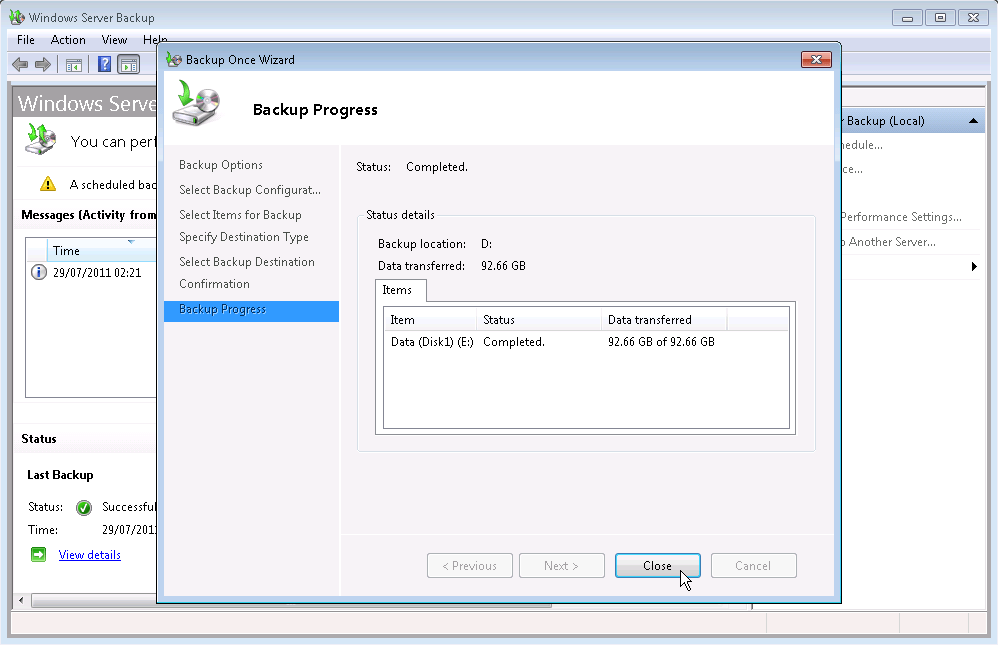This screenshot has height=645, width=998.
Task: Switch to the Items tab
Action: coord(400,291)
